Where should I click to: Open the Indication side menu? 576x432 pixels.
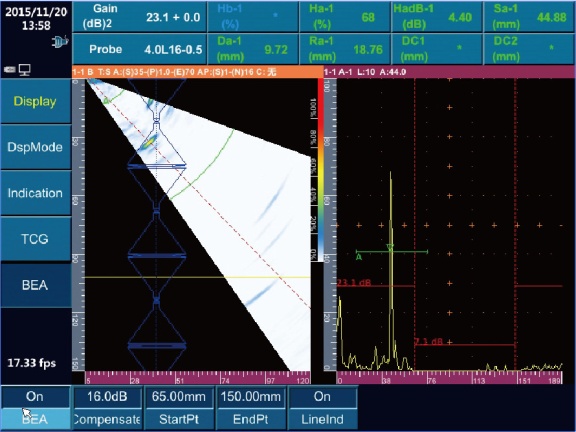click(x=36, y=193)
